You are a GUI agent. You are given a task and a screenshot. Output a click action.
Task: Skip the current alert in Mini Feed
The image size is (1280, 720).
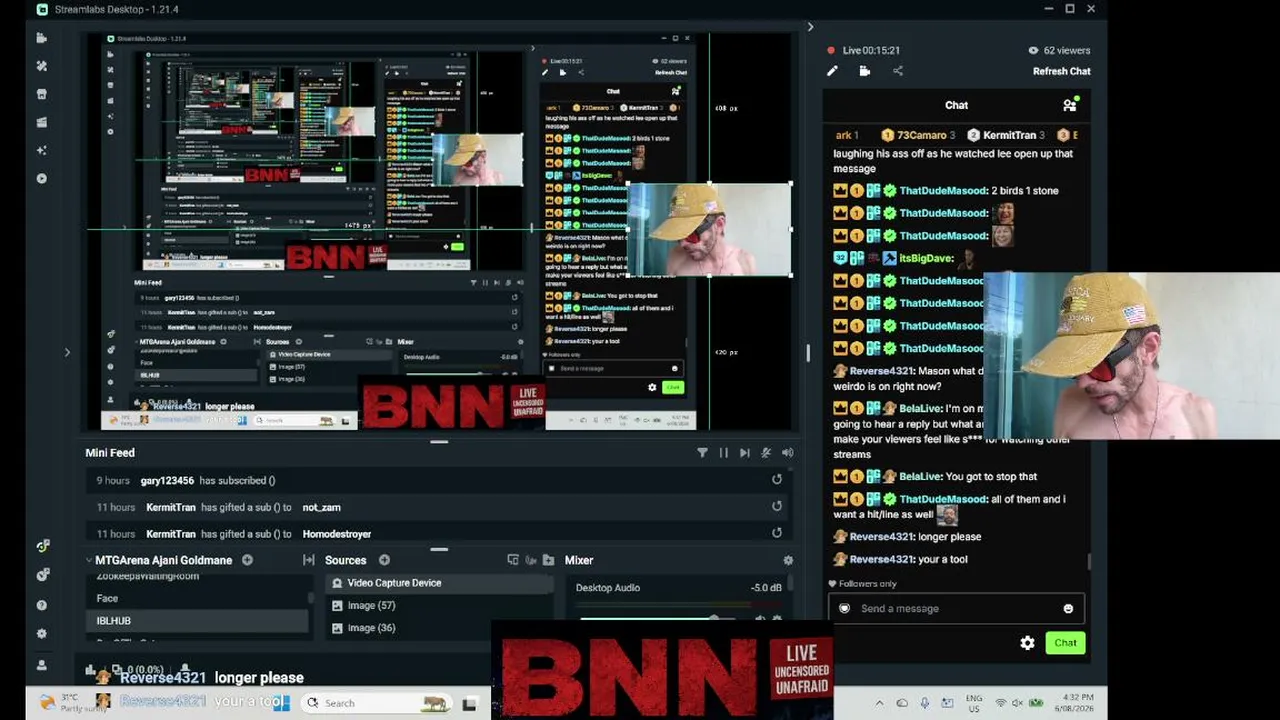pos(744,453)
